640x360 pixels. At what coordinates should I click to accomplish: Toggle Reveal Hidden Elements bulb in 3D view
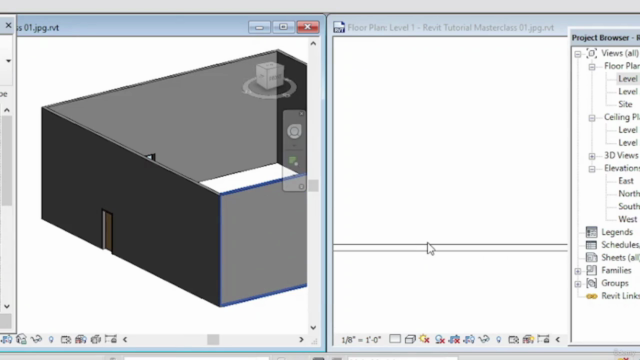[51, 340]
